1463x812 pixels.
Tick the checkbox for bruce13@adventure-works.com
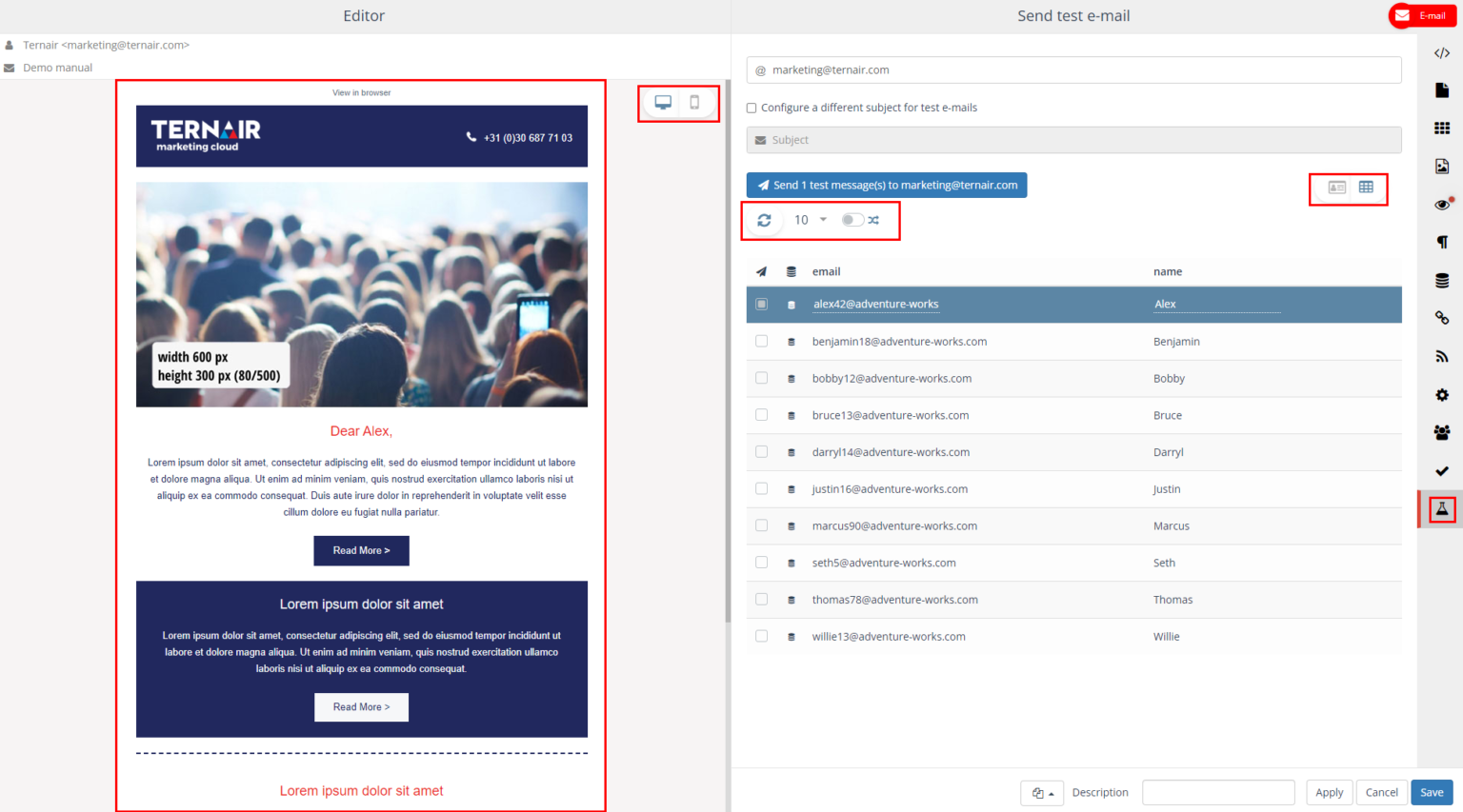pos(761,415)
